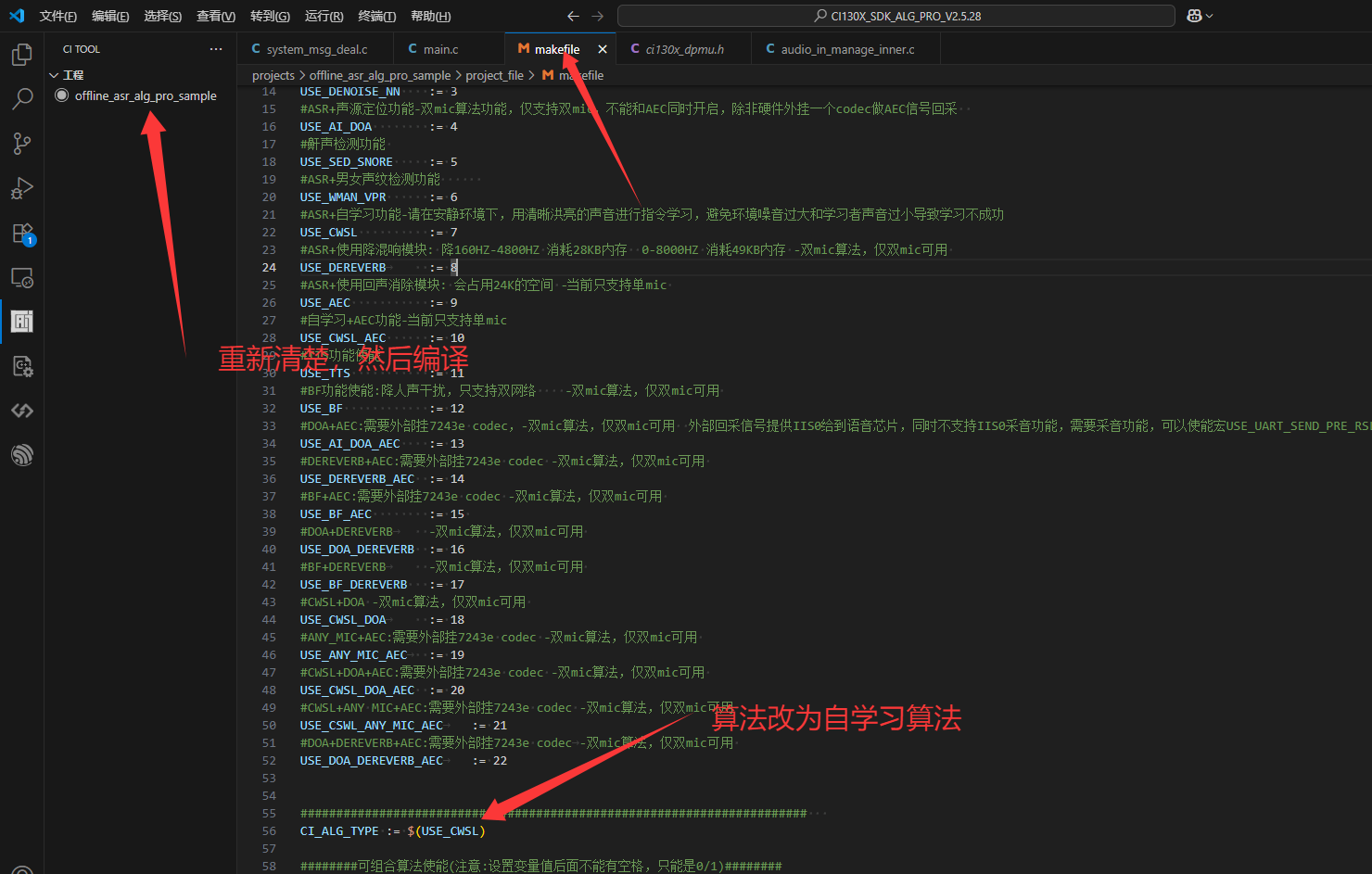Image resolution: width=1372 pixels, height=874 pixels.
Task: Collapse the 工程 section in sidebar
Action: pos(54,75)
